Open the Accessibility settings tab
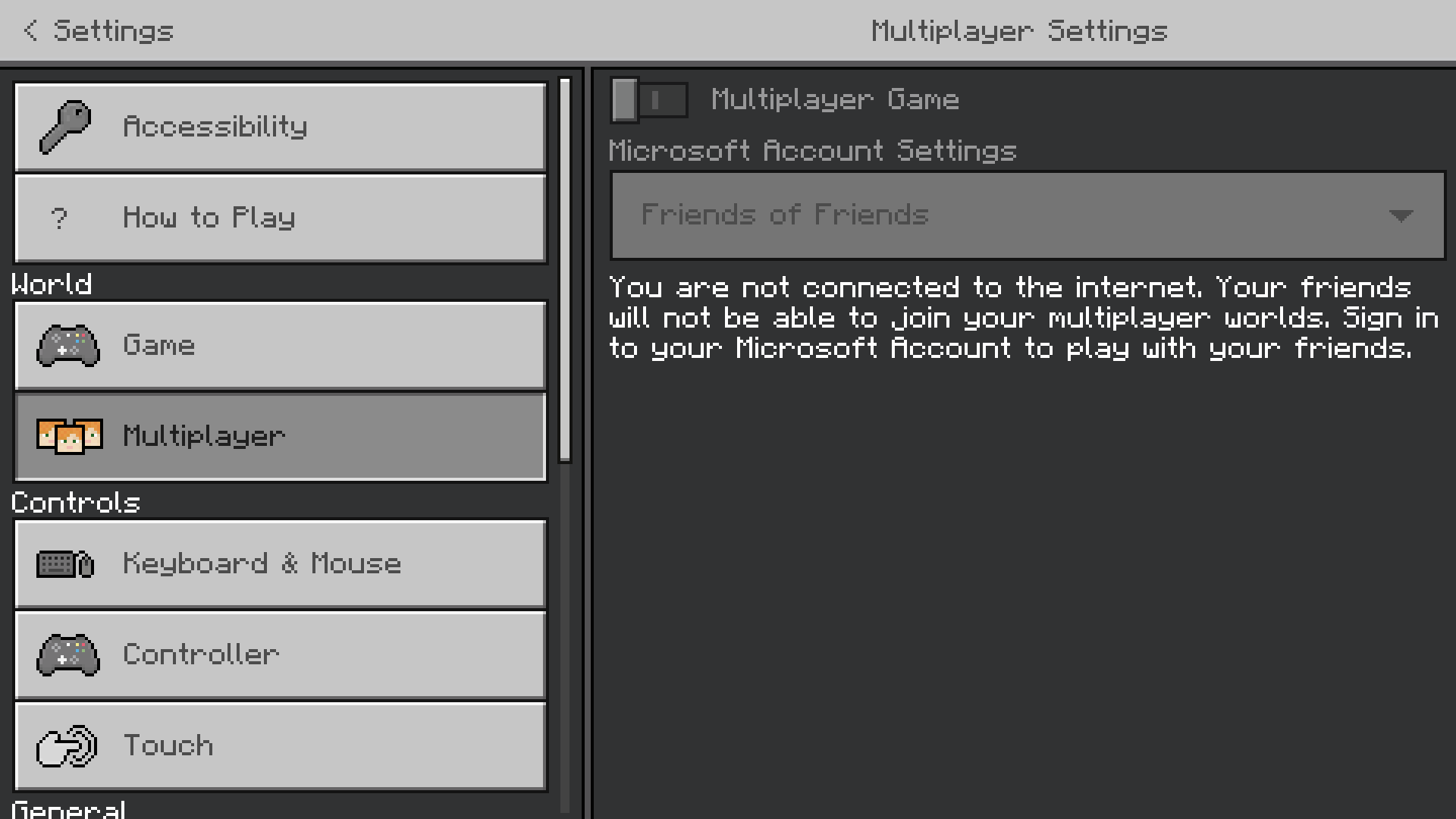Image resolution: width=1456 pixels, height=819 pixels. pyautogui.click(x=281, y=127)
